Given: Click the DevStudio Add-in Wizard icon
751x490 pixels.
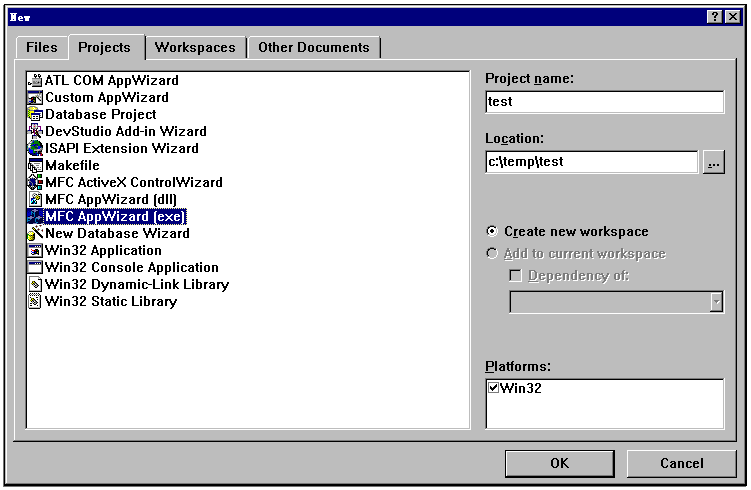Looking at the screenshot, I should click(x=35, y=132).
